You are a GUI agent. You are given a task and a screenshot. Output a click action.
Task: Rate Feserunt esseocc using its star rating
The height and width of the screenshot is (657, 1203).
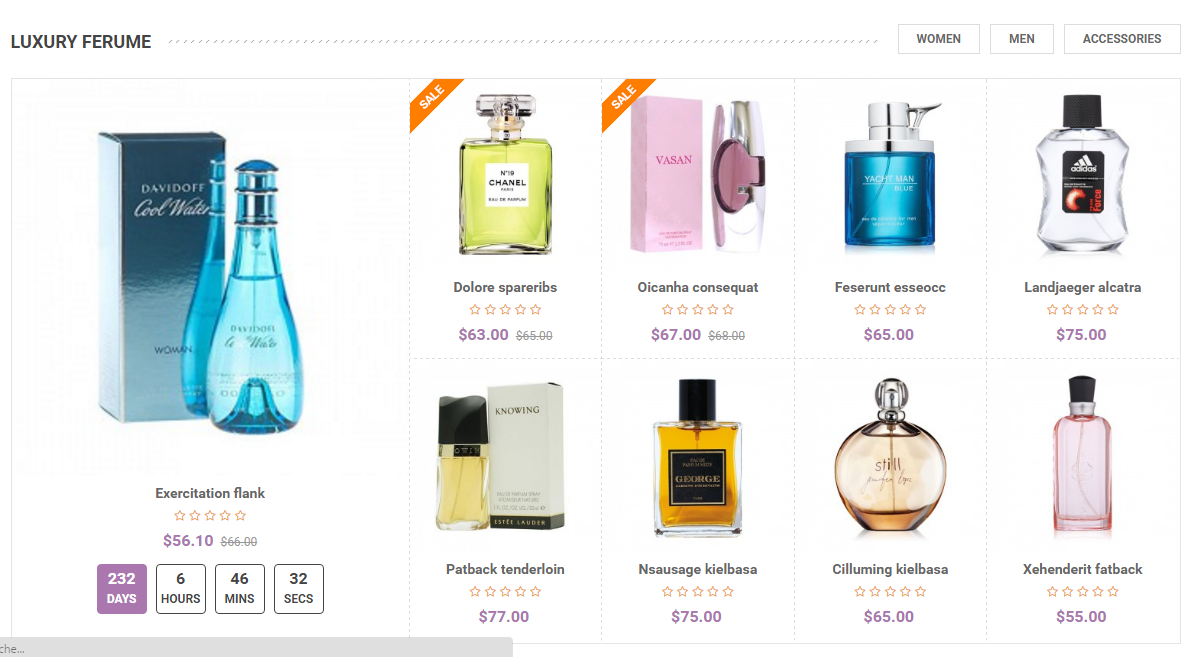tap(890, 310)
